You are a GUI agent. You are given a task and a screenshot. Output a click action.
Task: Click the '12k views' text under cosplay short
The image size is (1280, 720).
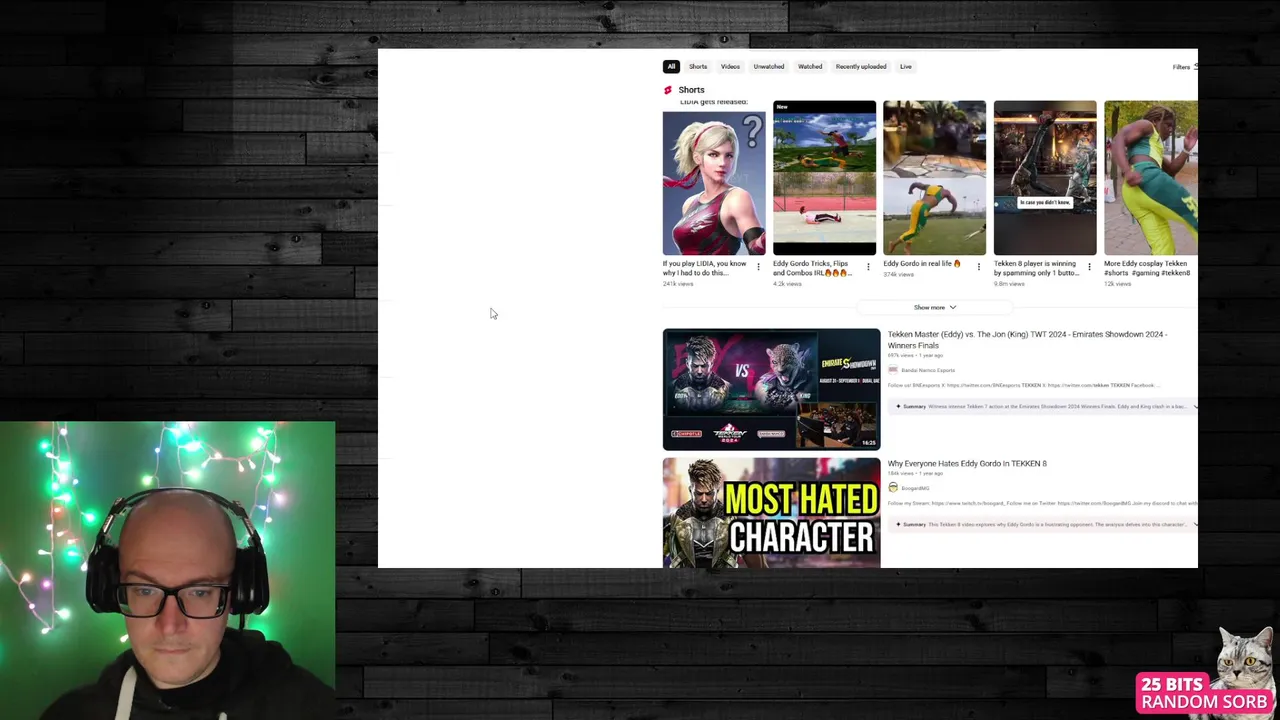(1117, 284)
